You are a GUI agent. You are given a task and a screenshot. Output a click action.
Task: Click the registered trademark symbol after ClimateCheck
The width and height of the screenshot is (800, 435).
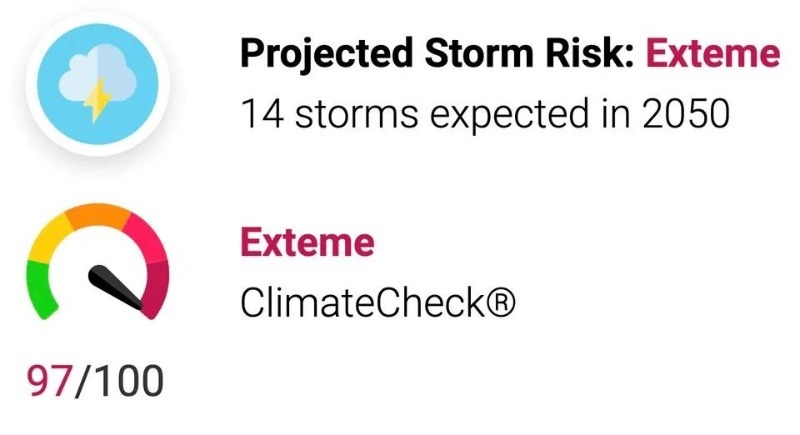[x=502, y=302]
